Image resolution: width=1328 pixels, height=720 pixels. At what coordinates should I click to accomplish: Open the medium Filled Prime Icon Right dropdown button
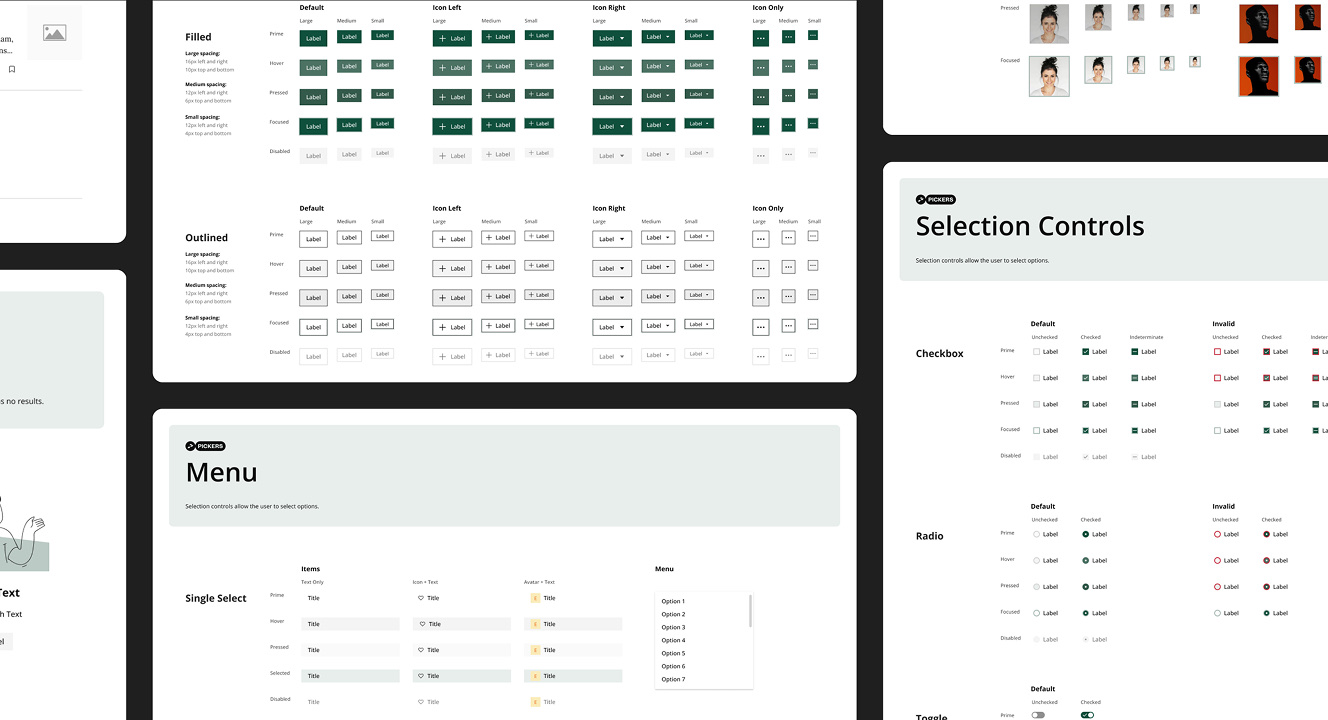tap(656, 37)
